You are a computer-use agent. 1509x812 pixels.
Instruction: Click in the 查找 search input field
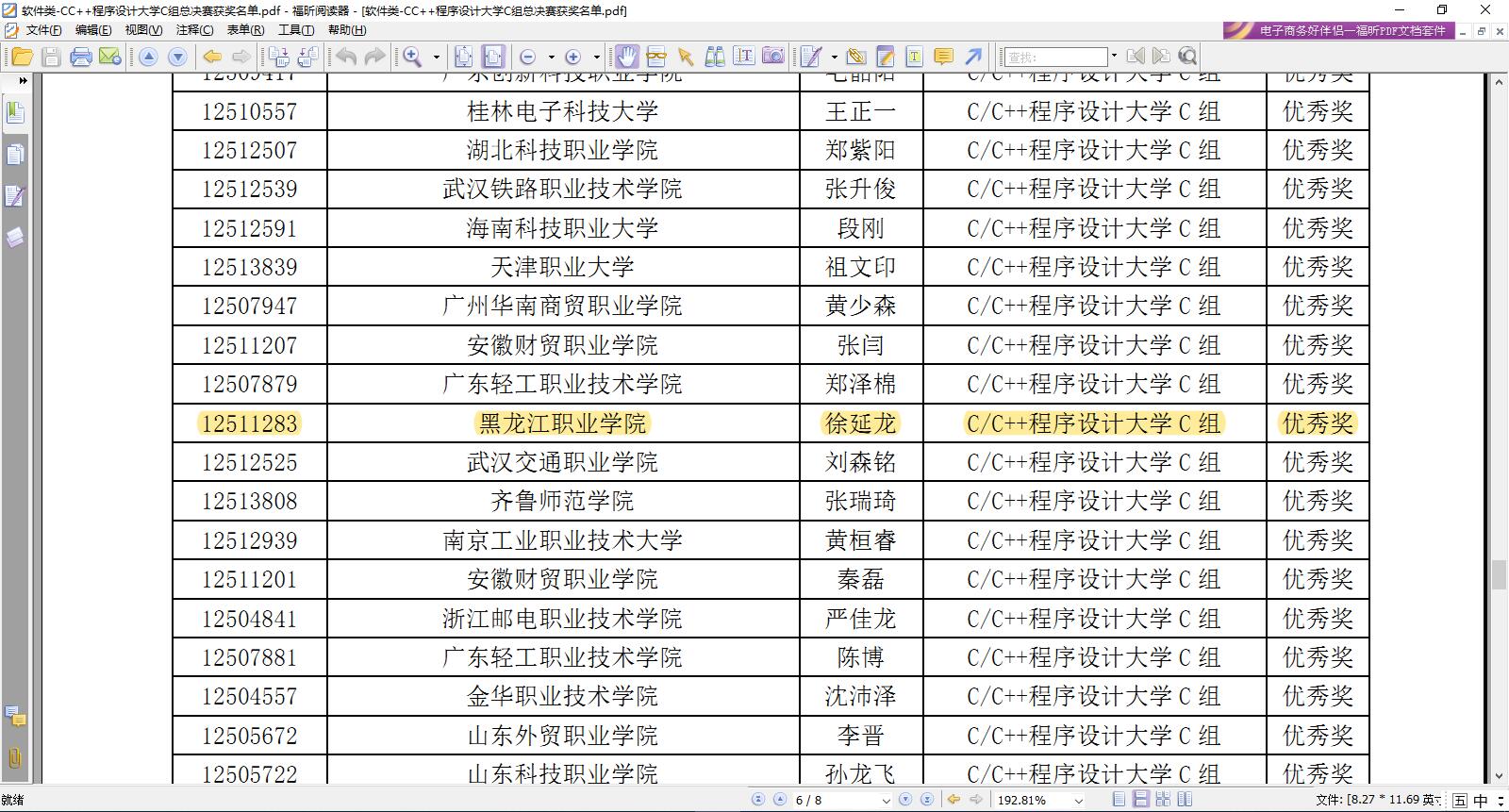point(1054,58)
